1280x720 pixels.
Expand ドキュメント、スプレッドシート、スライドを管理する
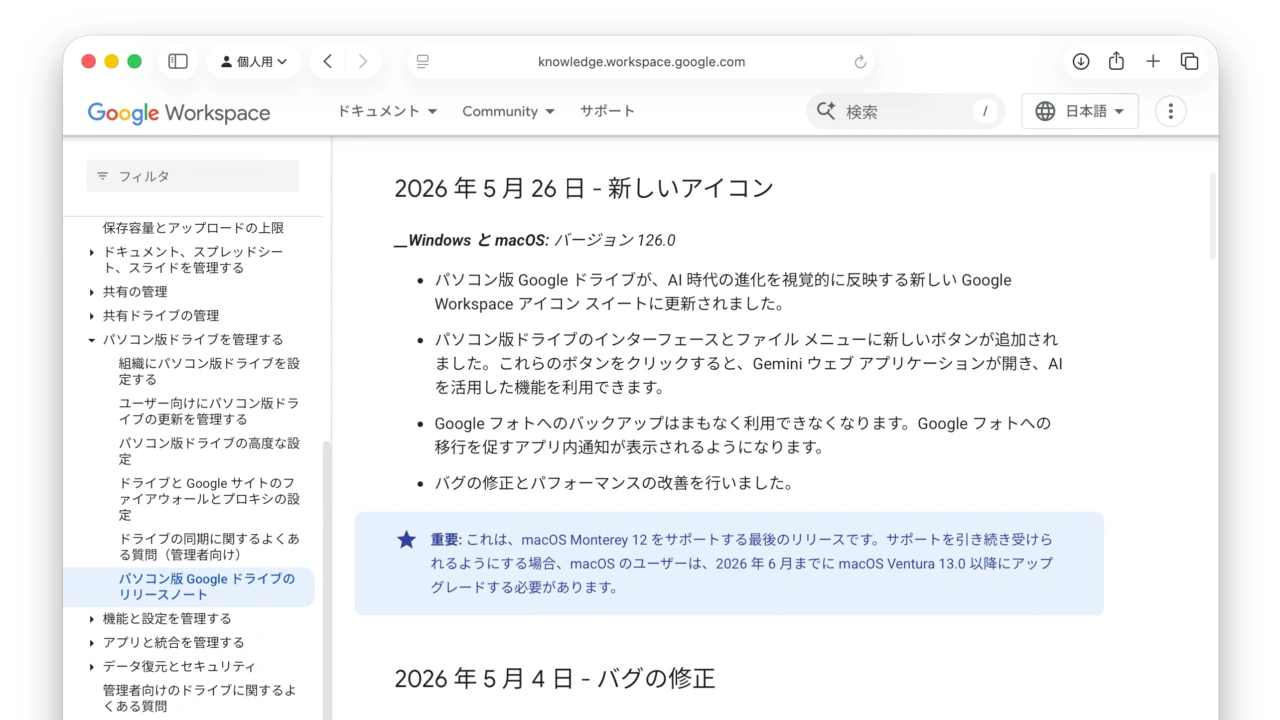coord(92,252)
